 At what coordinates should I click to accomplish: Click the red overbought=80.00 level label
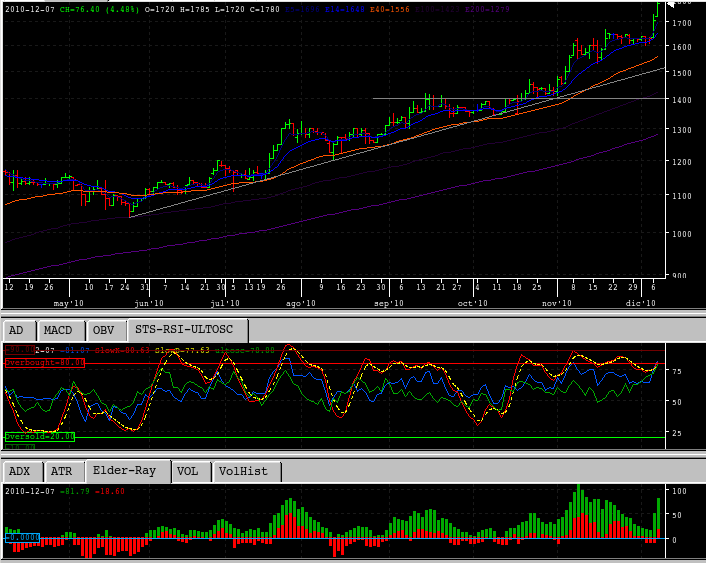44,363
